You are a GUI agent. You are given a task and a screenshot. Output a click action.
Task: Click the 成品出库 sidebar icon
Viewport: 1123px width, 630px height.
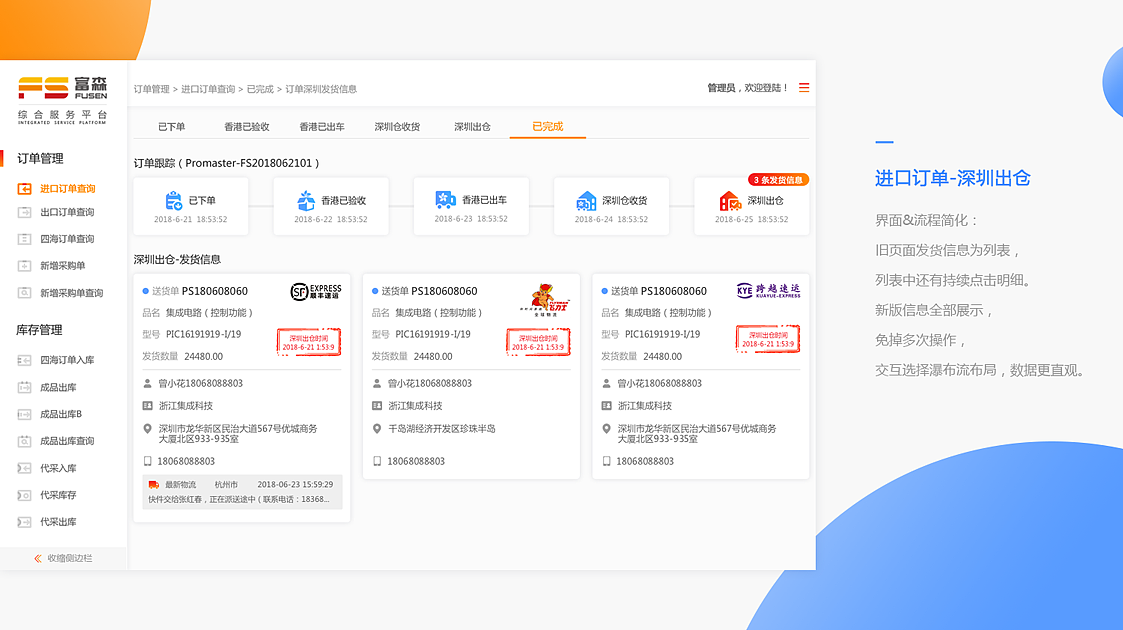pyautogui.click(x=24, y=387)
